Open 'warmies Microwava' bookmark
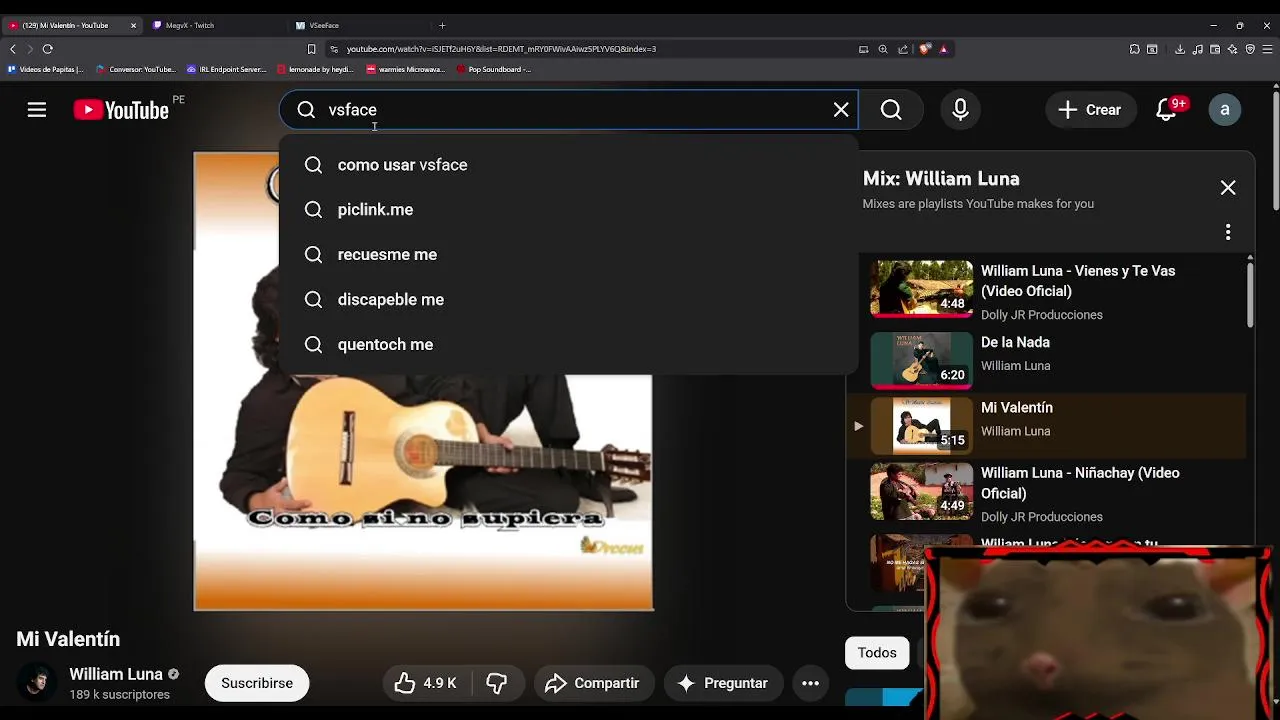The width and height of the screenshot is (1280, 720). 406,70
